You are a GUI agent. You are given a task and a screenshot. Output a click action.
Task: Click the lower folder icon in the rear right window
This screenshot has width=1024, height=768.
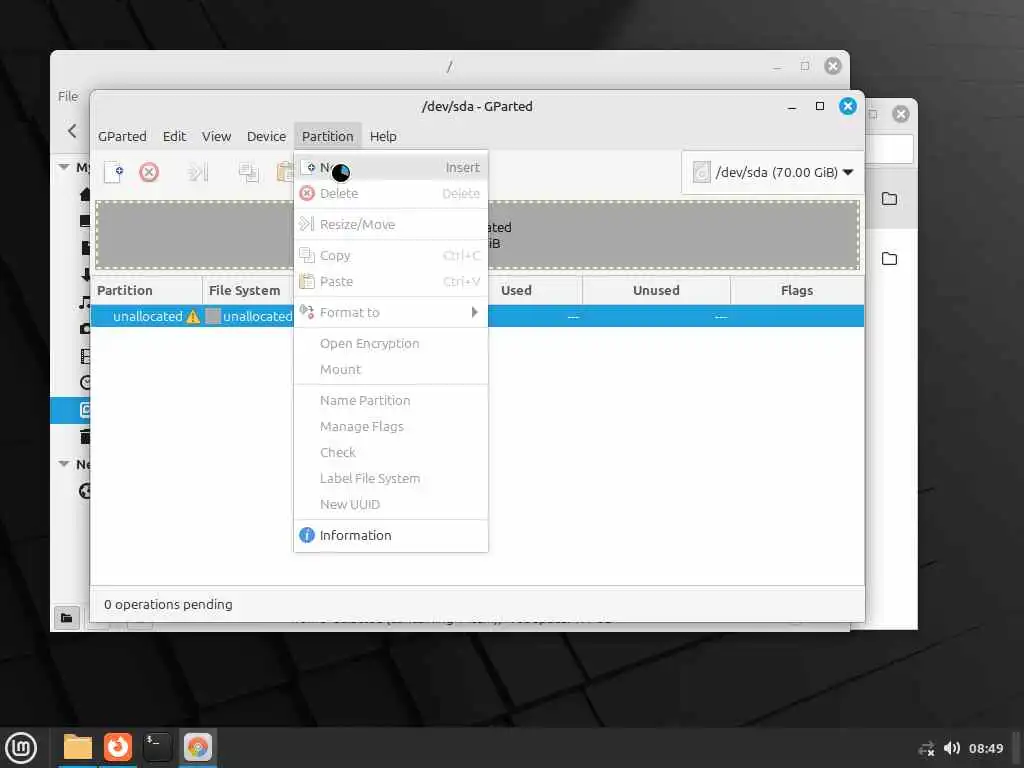click(889, 259)
